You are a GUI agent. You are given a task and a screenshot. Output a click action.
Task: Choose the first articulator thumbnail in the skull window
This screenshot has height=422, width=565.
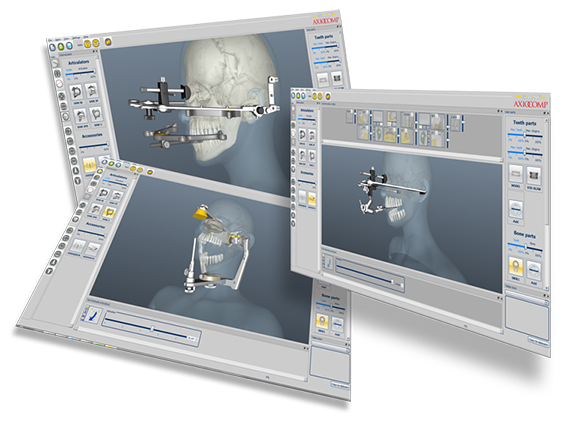tap(77, 93)
